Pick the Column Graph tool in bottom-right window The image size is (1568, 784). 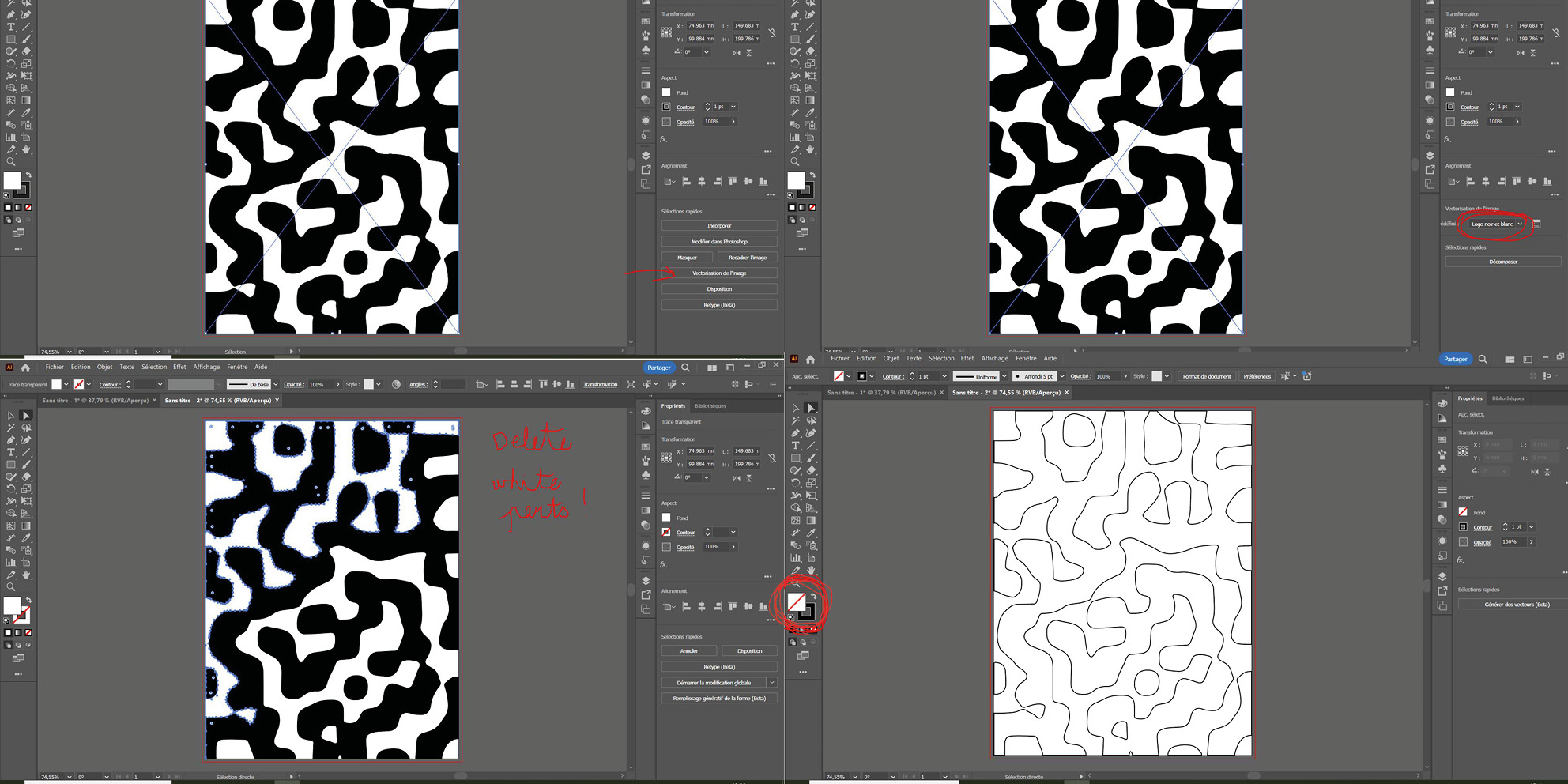pos(796,558)
